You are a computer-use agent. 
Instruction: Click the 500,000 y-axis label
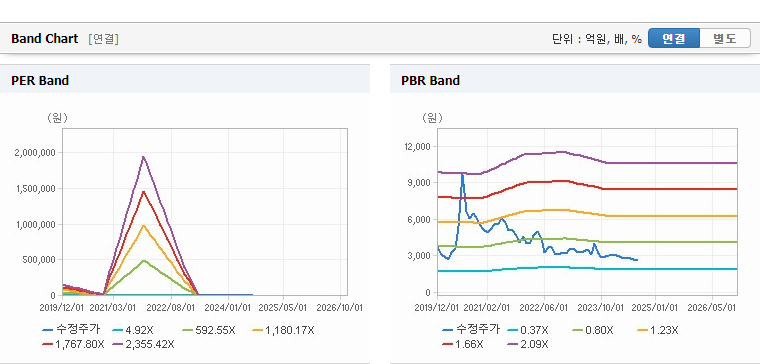tap(40, 260)
